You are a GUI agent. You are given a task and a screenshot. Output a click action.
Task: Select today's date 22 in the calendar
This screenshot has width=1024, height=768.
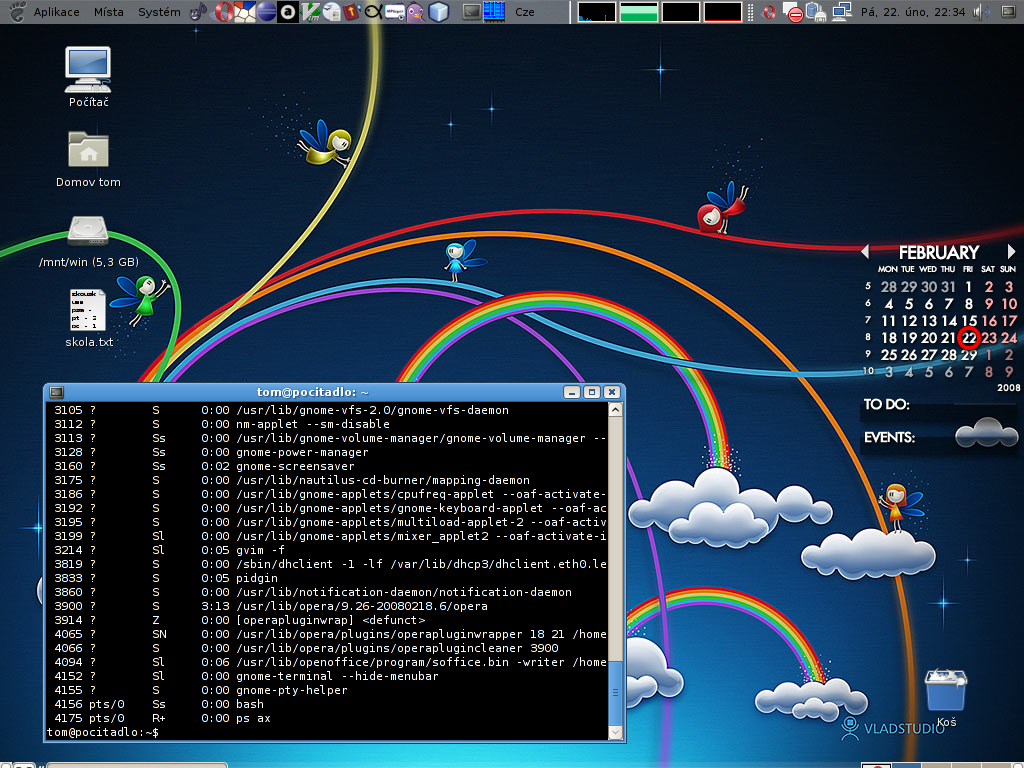[x=968, y=338]
